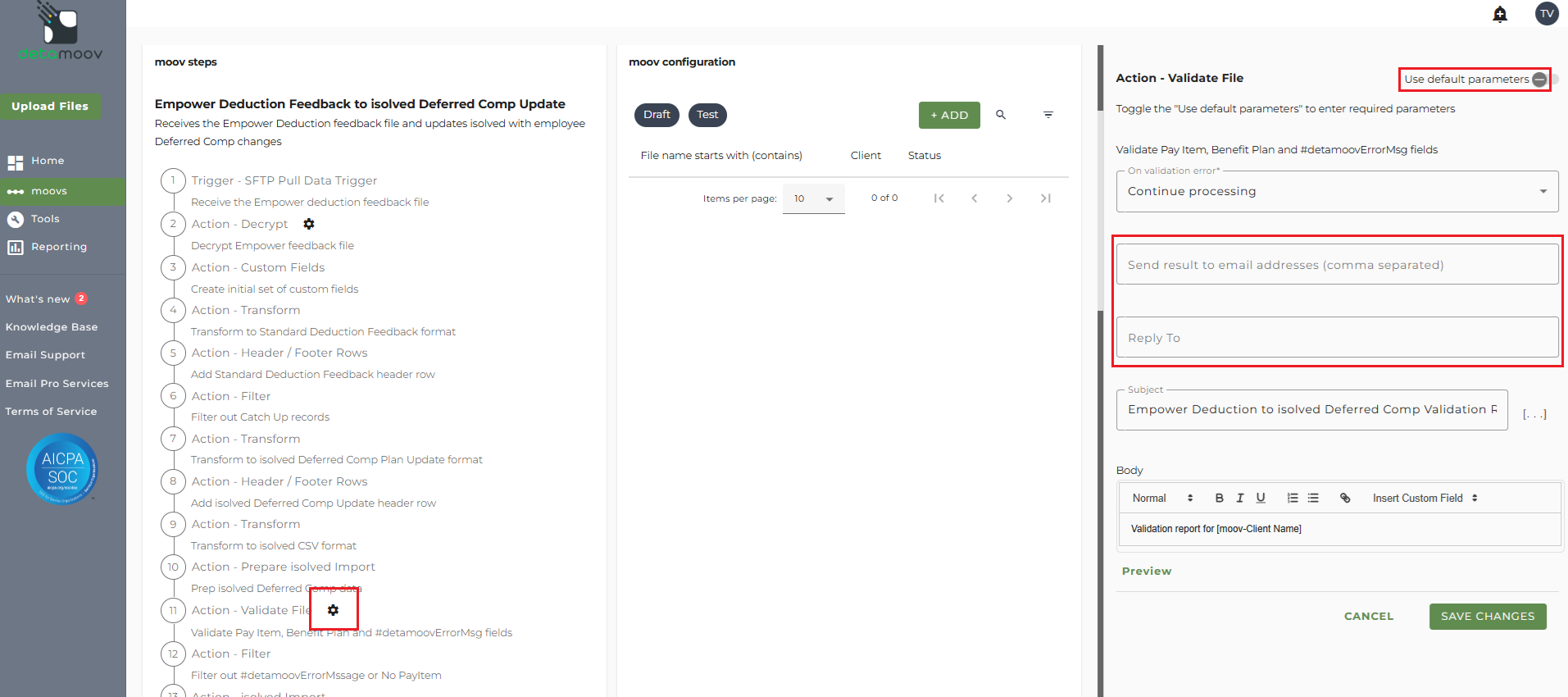The height and width of the screenshot is (697, 1568).
Task: Select step 9 Action - Transform
Action: tap(246, 524)
